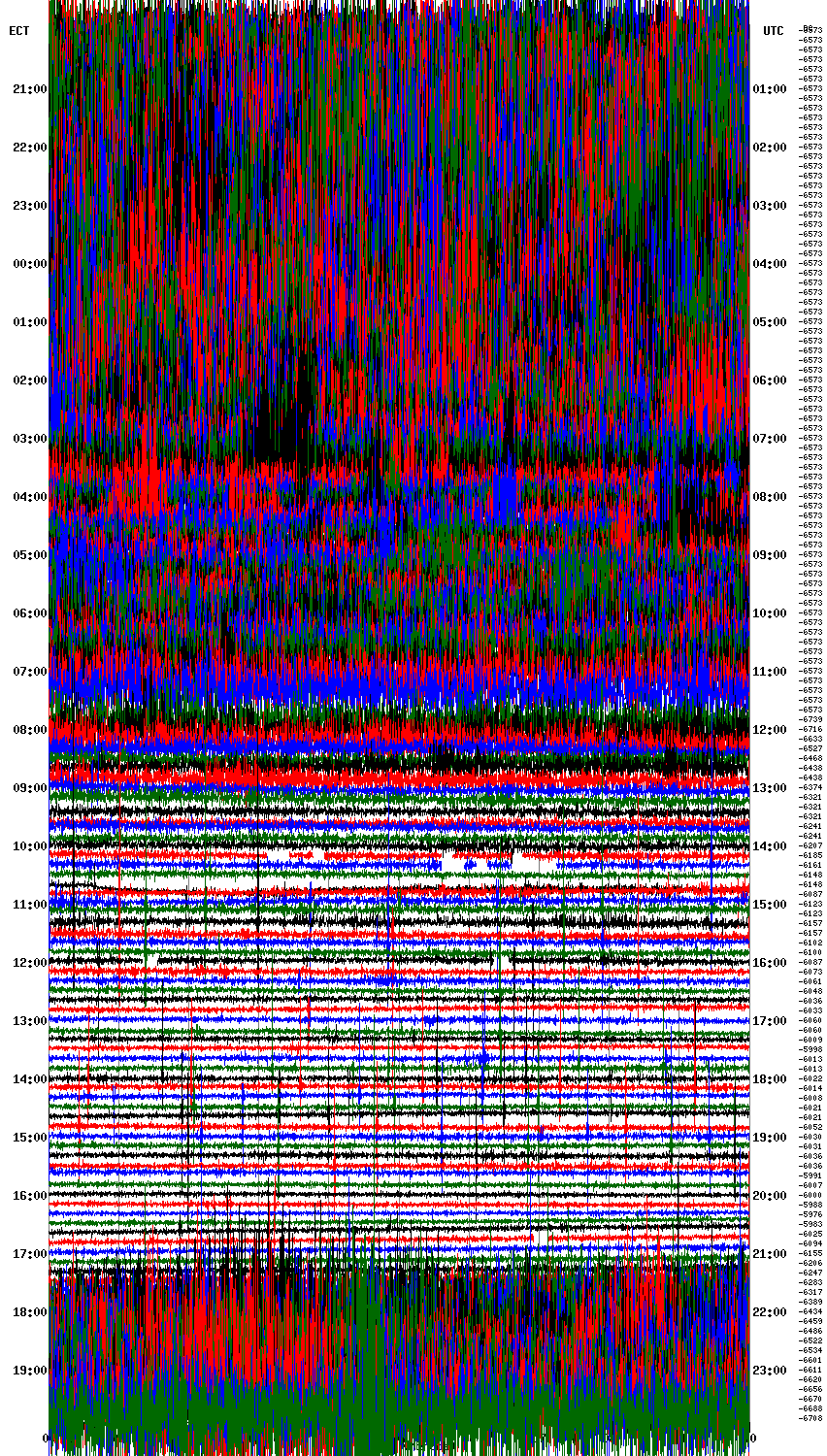This screenshot has height=1456, width=827.
Task: Select 16:00 on the ECT axis
Action: click(30, 1195)
